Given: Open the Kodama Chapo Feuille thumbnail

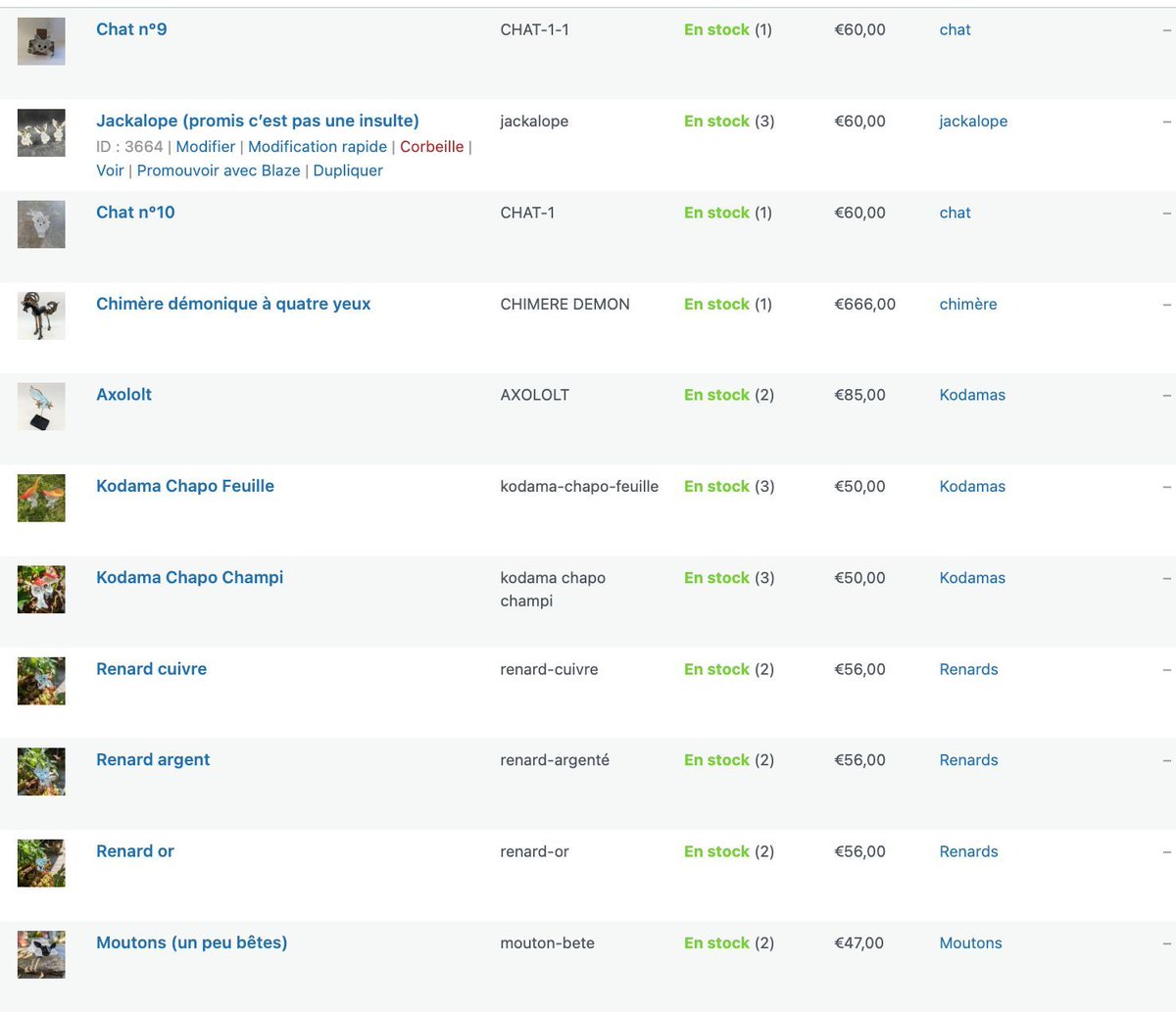Looking at the screenshot, I should 41,498.
